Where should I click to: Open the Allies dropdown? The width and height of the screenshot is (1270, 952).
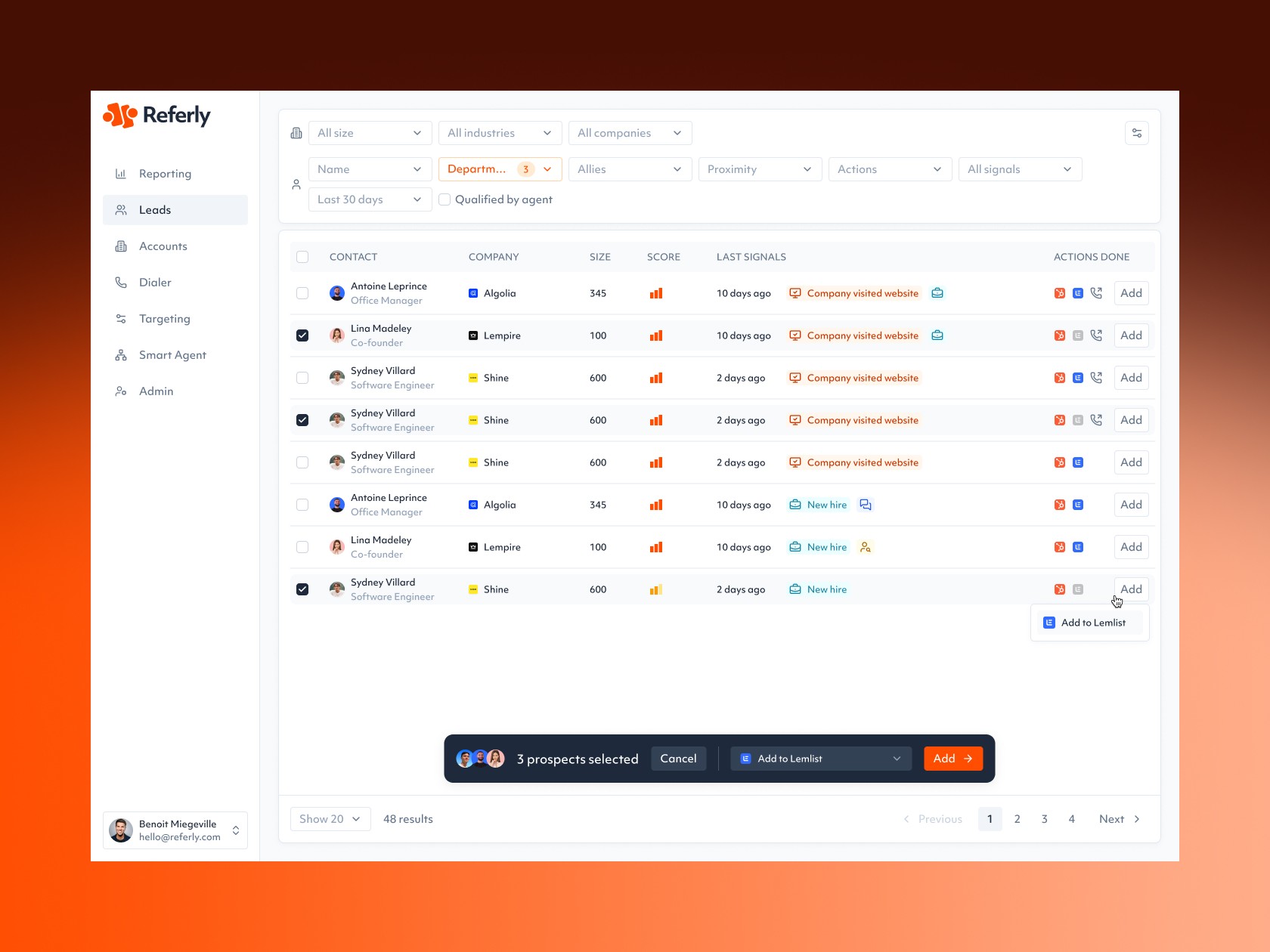tap(630, 169)
